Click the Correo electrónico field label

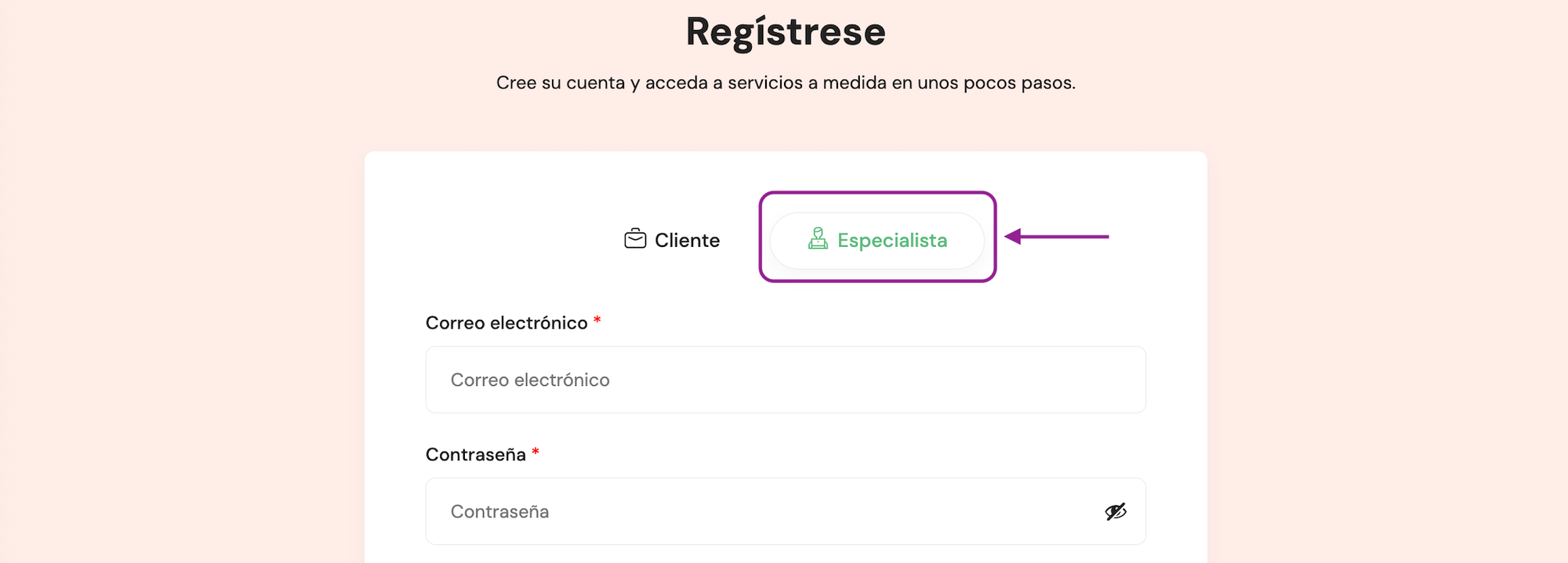pos(506,323)
